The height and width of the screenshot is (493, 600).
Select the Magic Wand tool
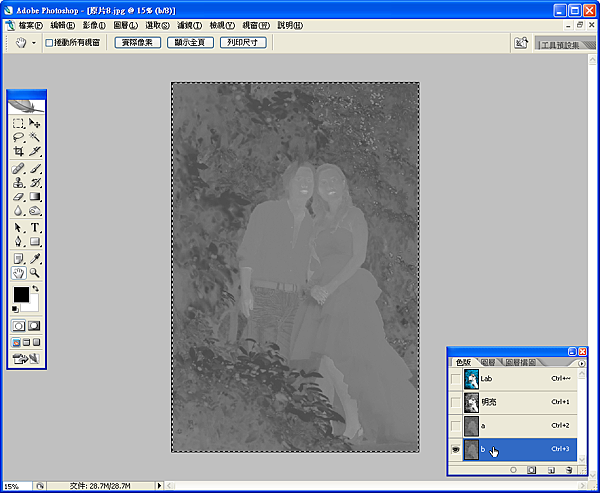(x=35, y=137)
